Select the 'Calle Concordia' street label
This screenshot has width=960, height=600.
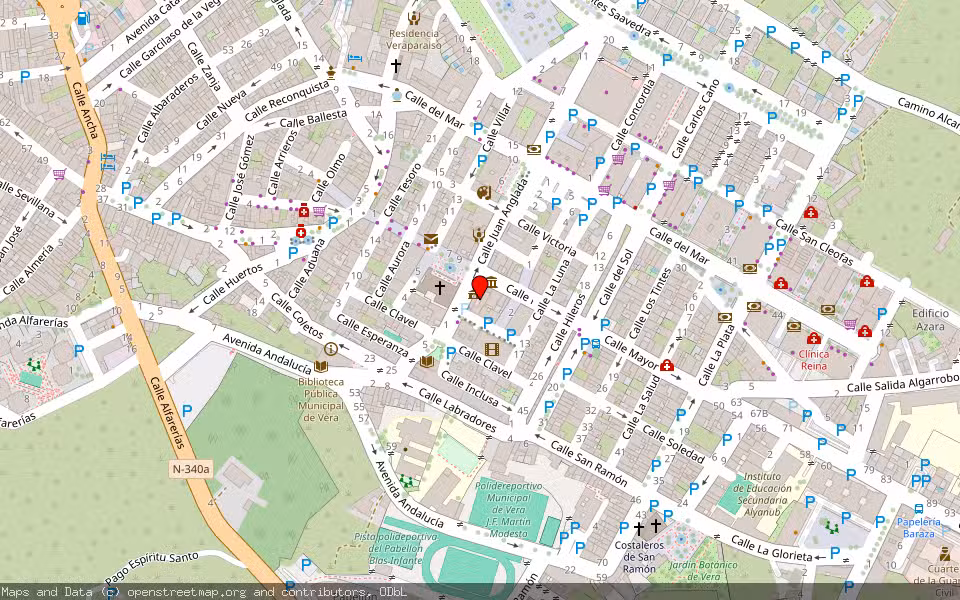(x=633, y=114)
